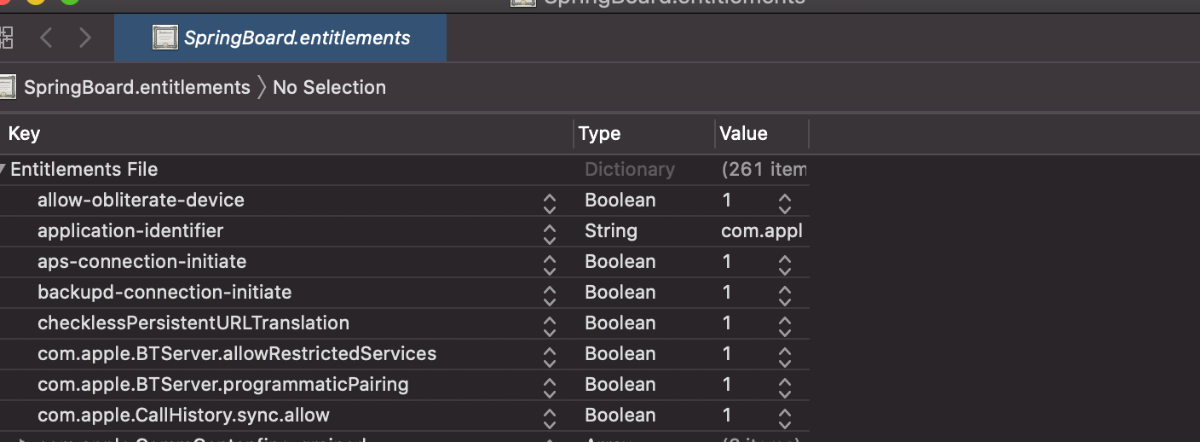Toggle the value stepper for allow-obliterate-device
This screenshot has width=1200, height=442.
(785, 203)
